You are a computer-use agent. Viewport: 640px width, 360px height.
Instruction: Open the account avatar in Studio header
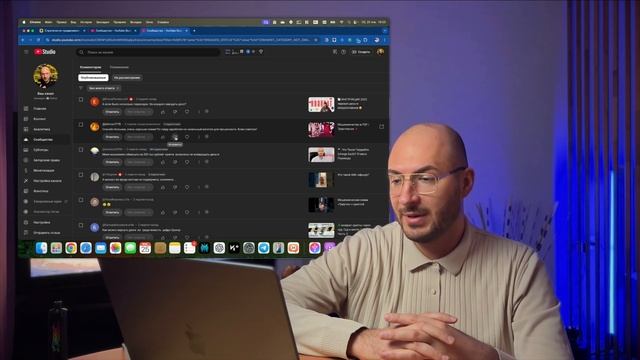[x=380, y=52]
